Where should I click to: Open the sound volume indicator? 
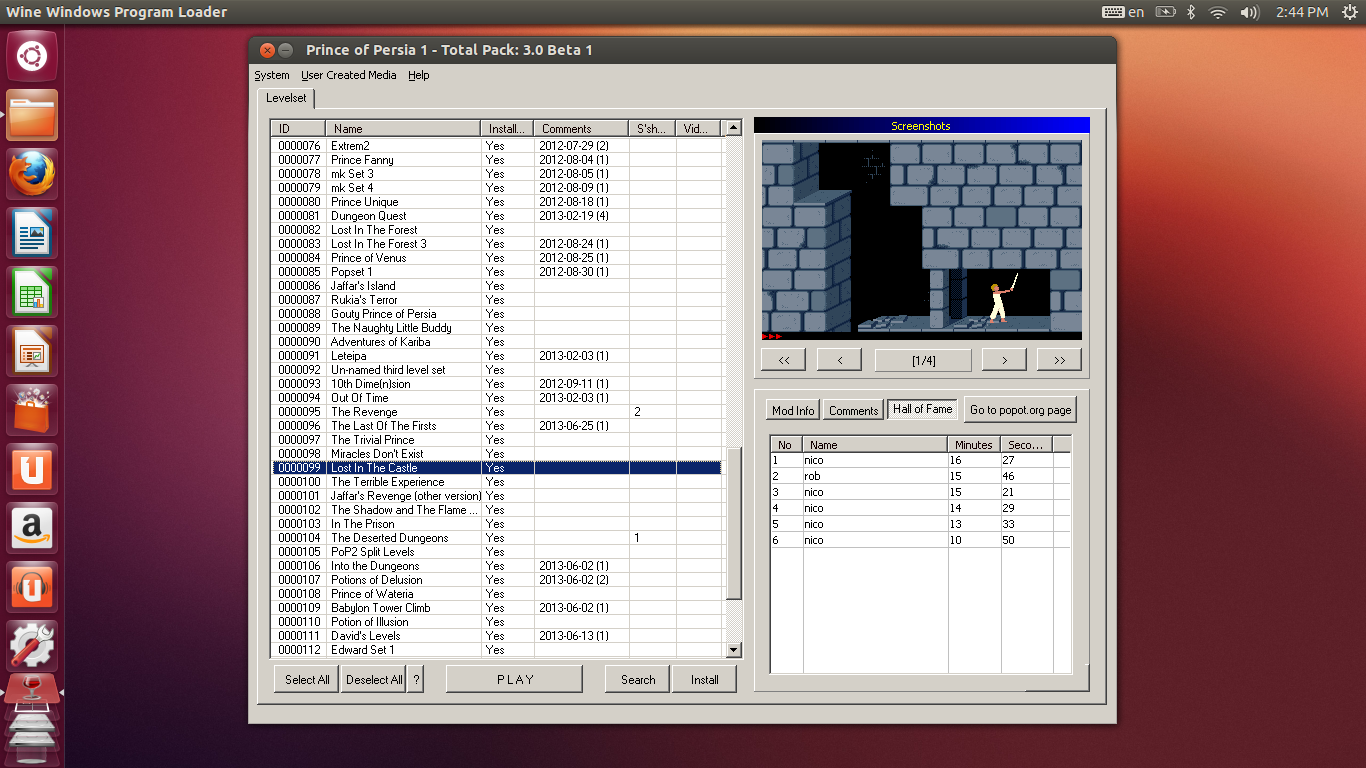point(1249,12)
